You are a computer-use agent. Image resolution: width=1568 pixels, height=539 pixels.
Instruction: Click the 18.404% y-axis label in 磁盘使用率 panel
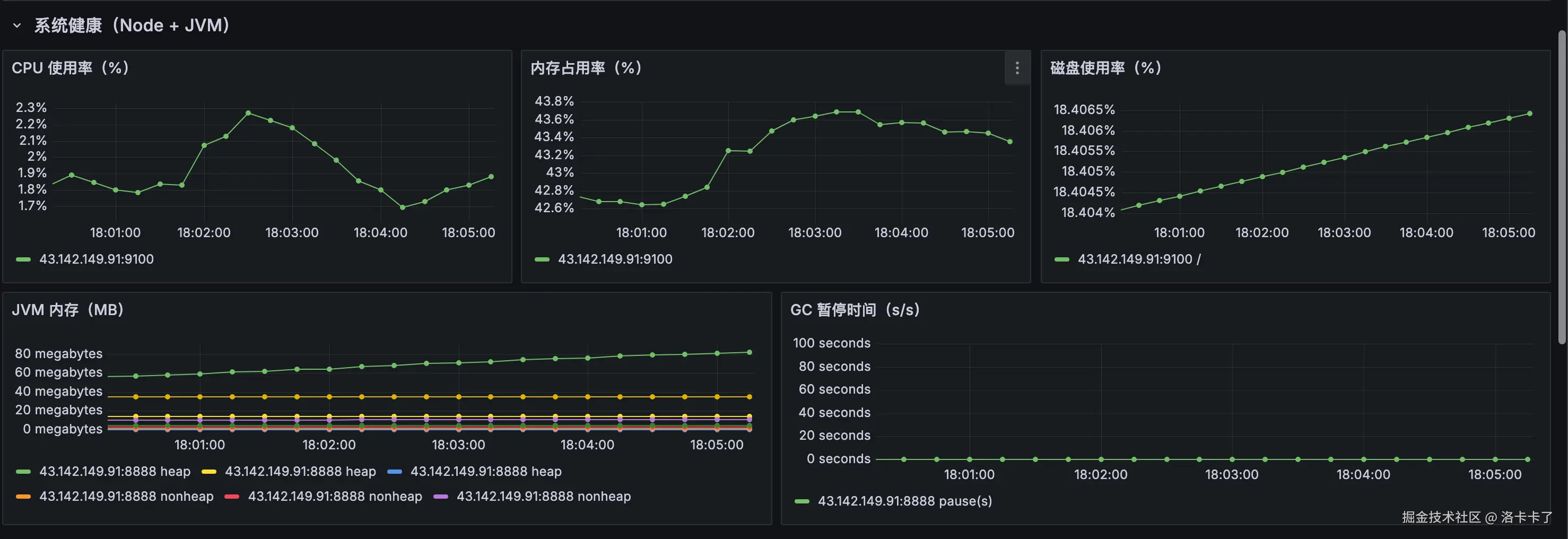click(1088, 213)
